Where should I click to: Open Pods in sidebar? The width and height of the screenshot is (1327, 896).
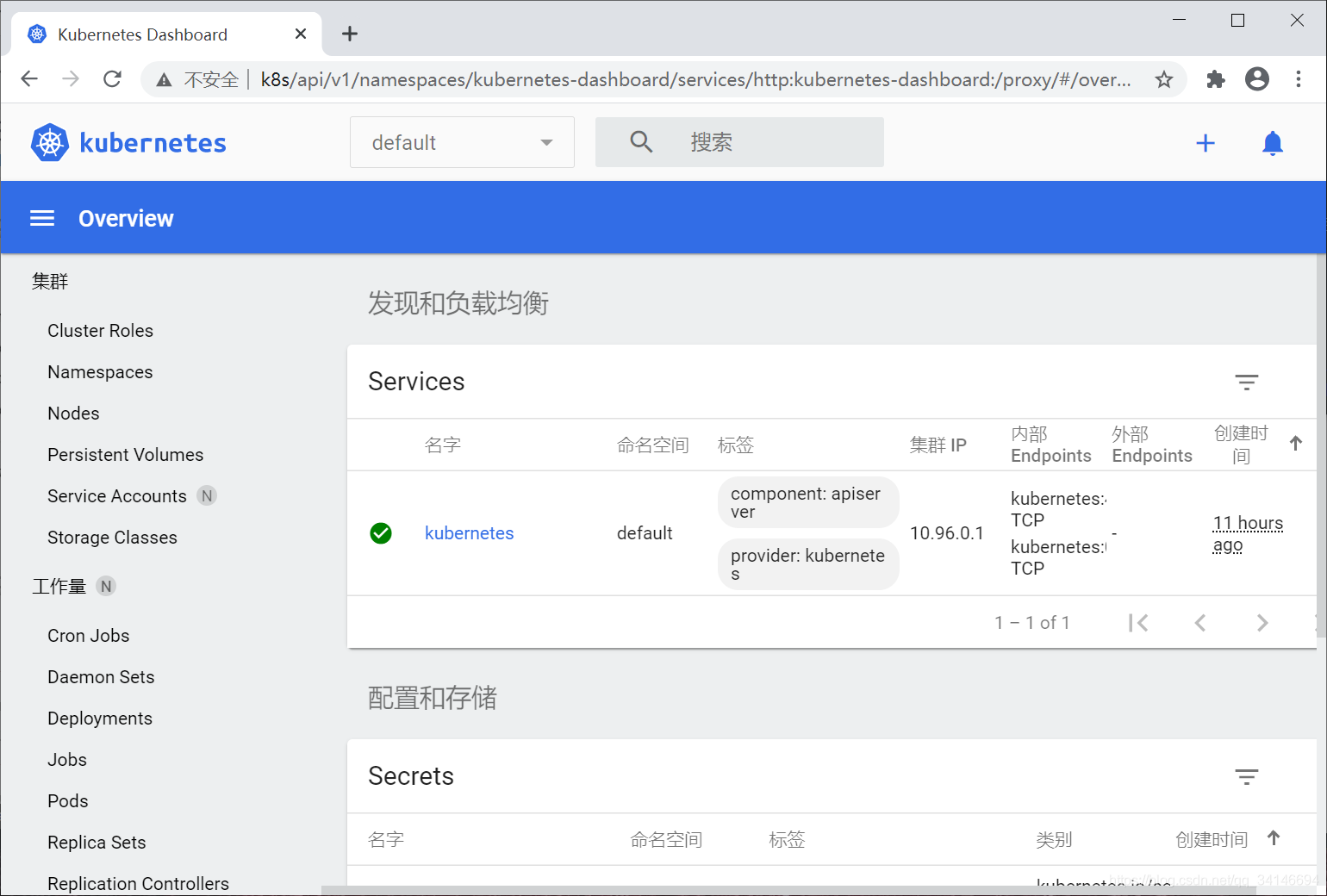(x=67, y=801)
